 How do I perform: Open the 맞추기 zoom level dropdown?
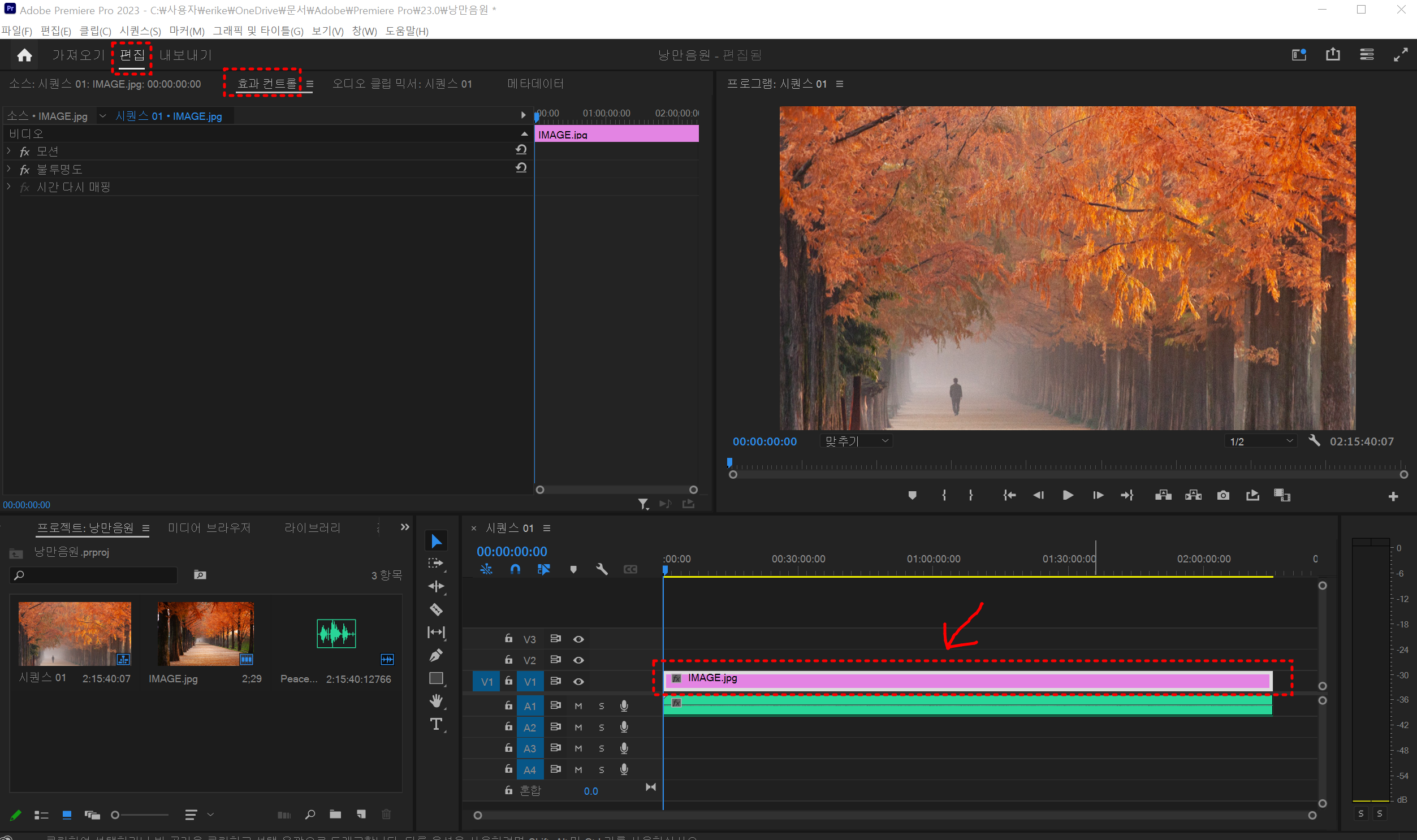click(856, 441)
